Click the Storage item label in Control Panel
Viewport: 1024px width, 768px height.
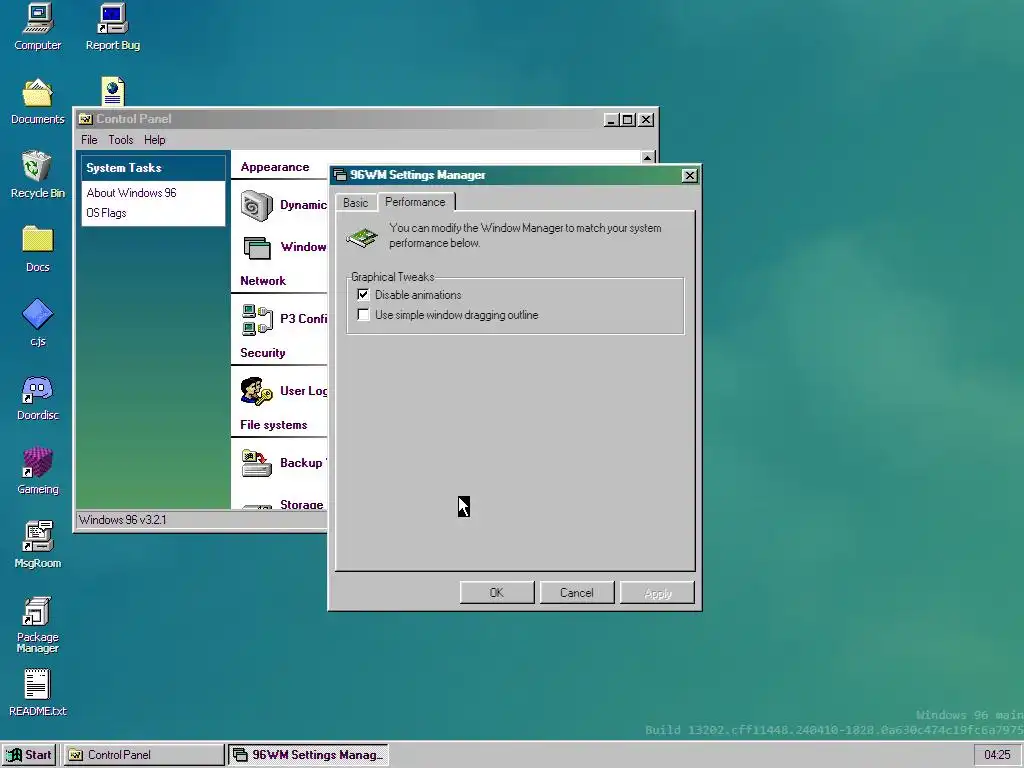pos(302,504)
